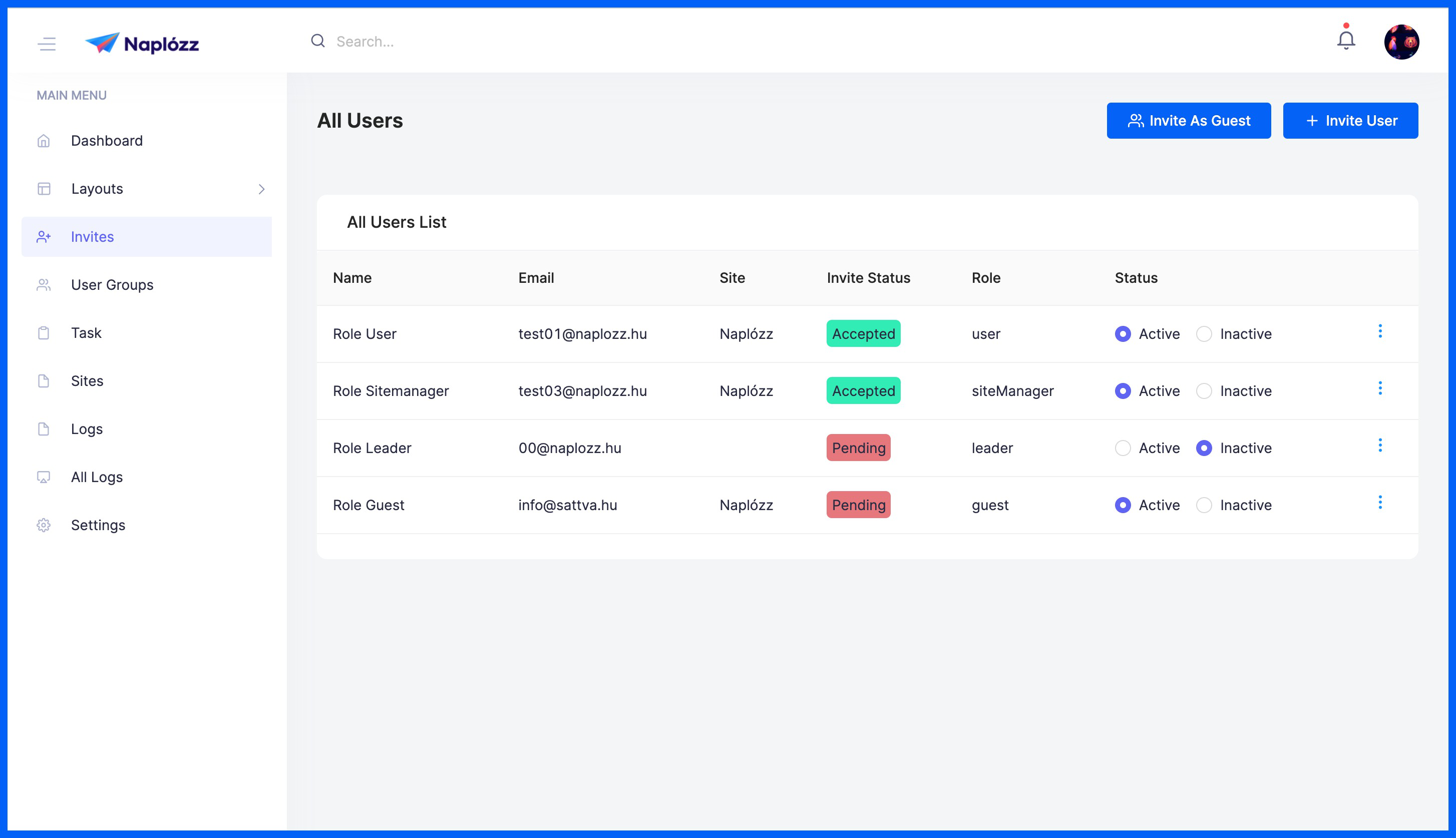Open notifications bell icon

(1345, 40)
